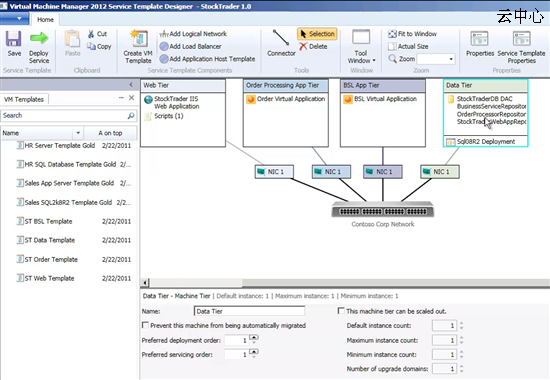The width and height of the screenshot is (550, 380).
Task: Open the application menu dropdown button
Action: point(14,19)
